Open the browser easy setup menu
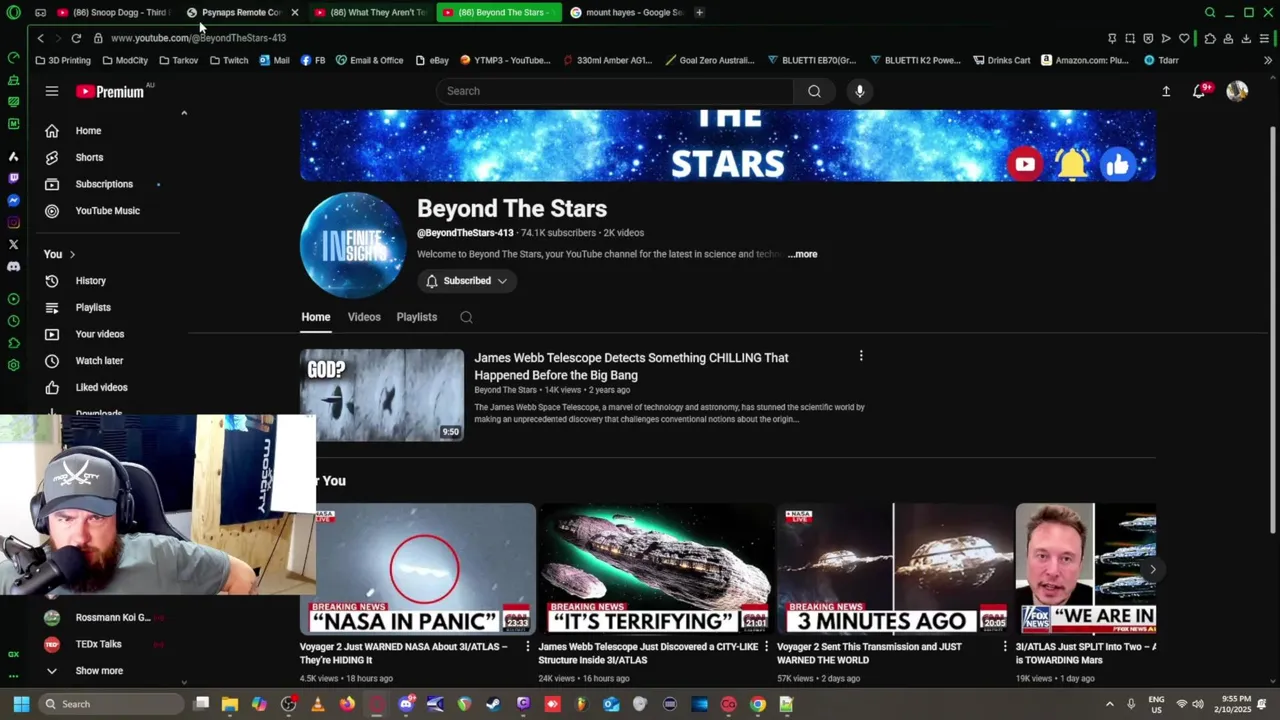 tap(1264, 38)
